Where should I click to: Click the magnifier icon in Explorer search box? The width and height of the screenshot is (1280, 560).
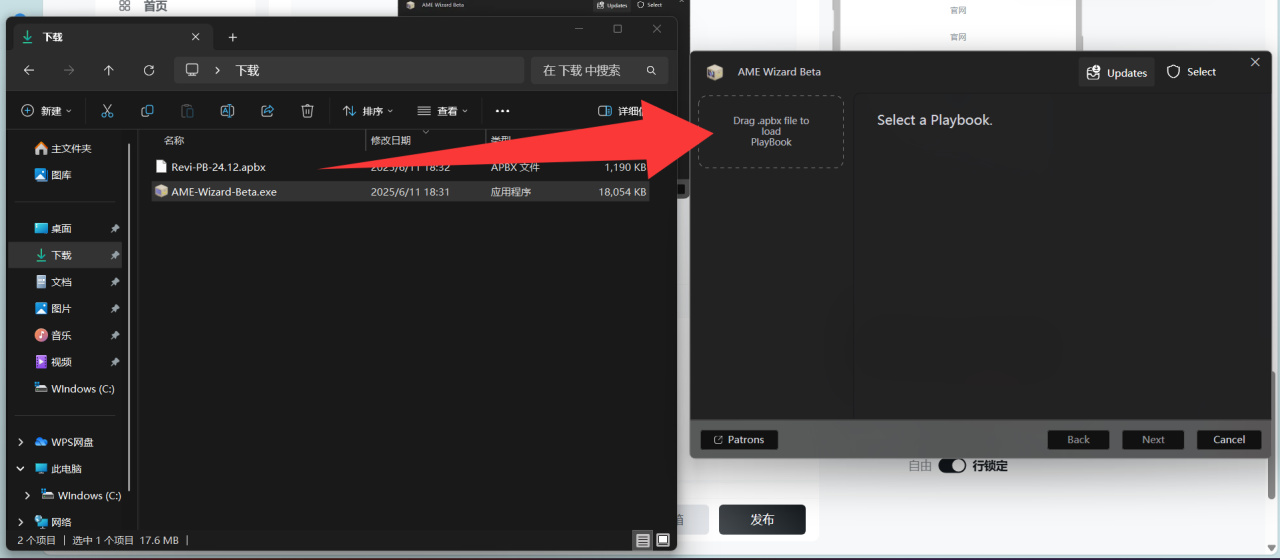tap(651, 70)
